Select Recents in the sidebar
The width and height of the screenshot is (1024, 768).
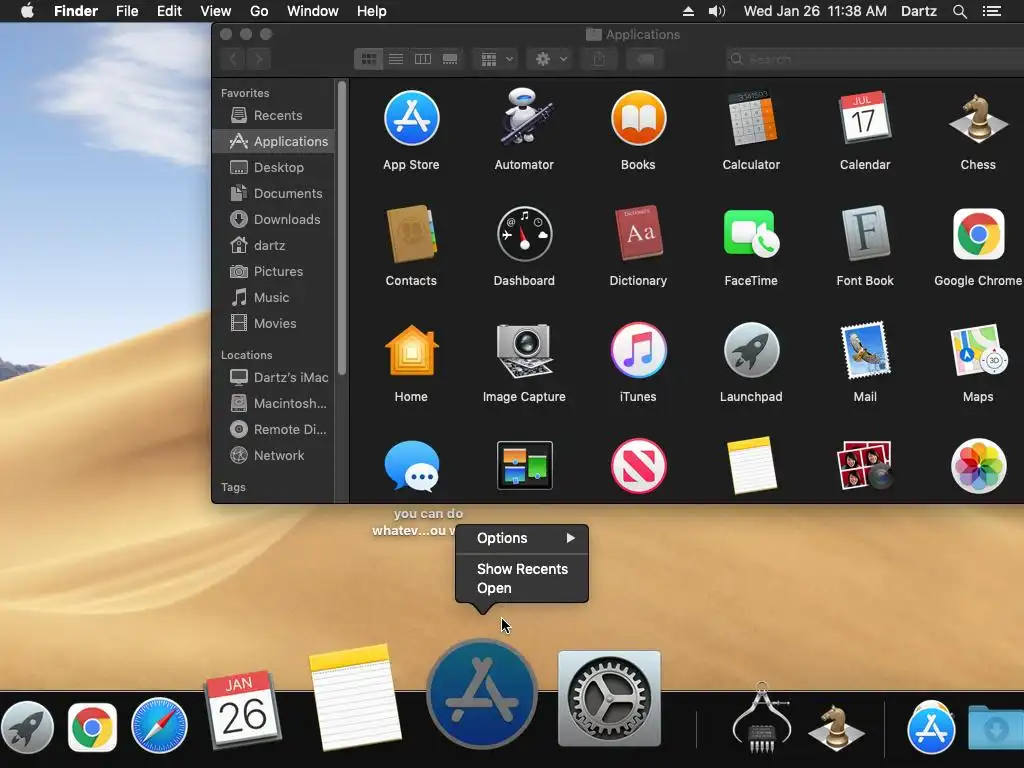click(274, 116)
